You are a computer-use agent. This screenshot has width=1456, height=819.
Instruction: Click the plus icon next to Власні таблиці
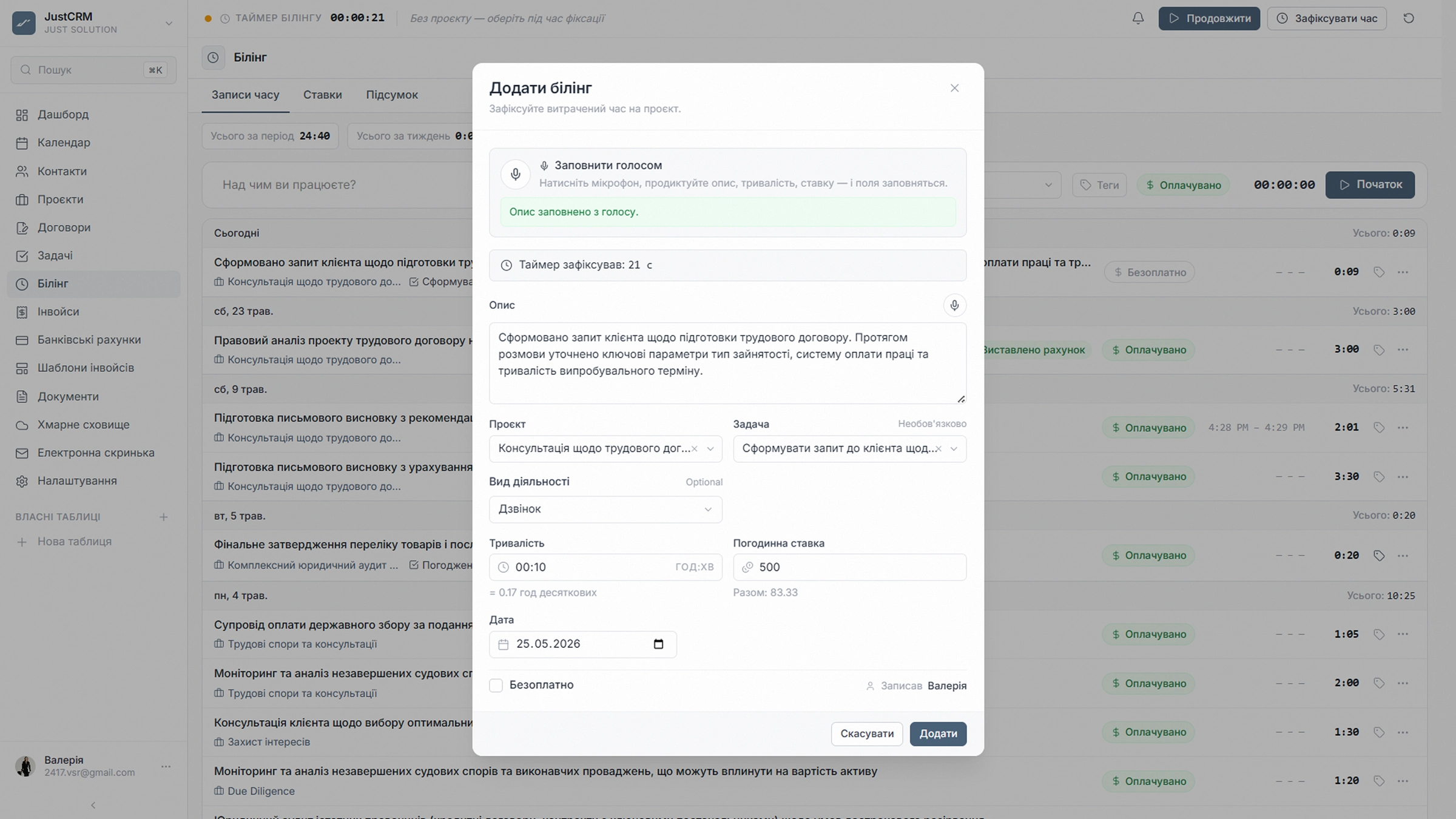point(163,517)
